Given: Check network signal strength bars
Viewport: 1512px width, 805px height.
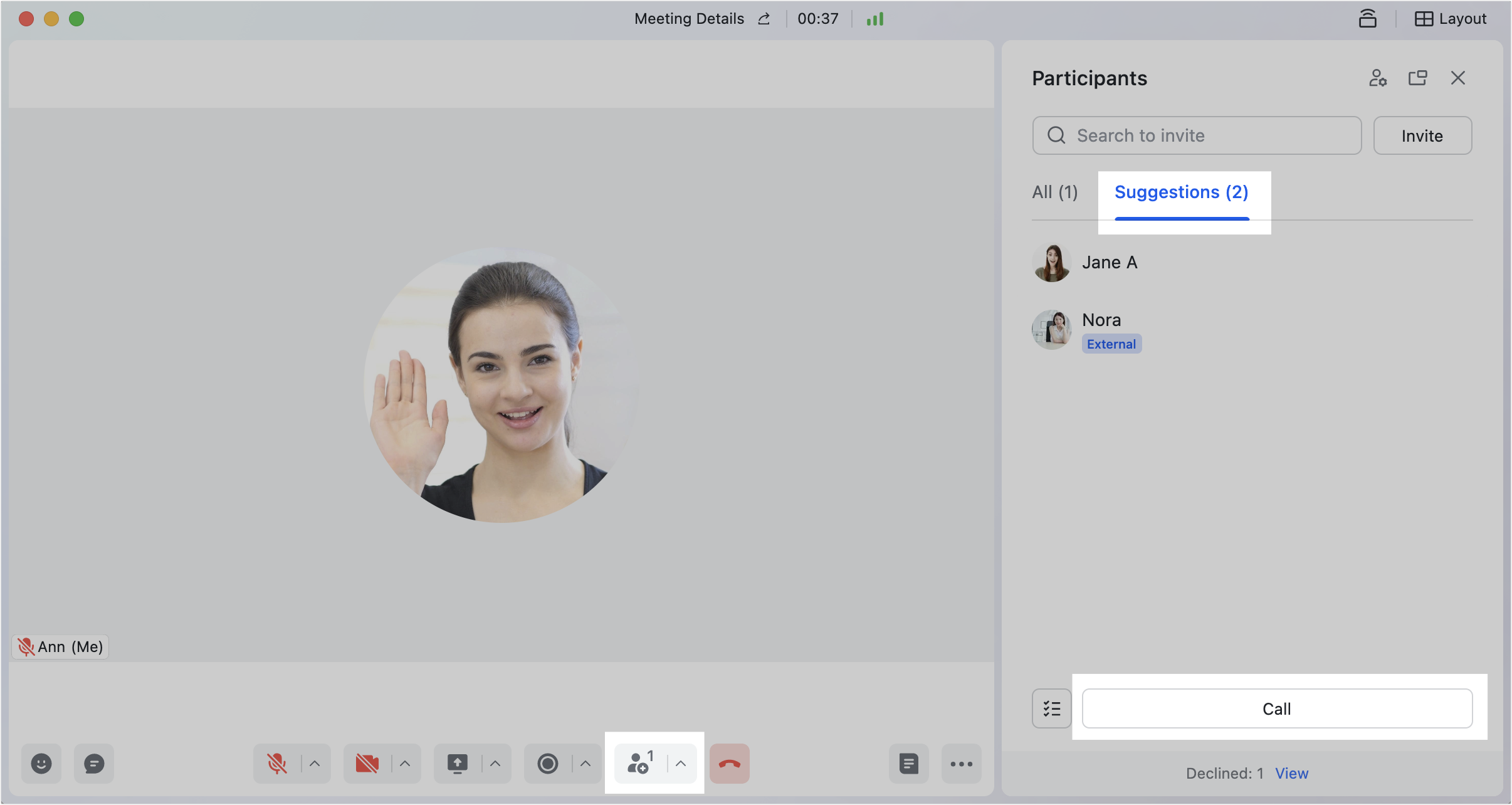Looking at the screenshot, I should pos(875,19).
